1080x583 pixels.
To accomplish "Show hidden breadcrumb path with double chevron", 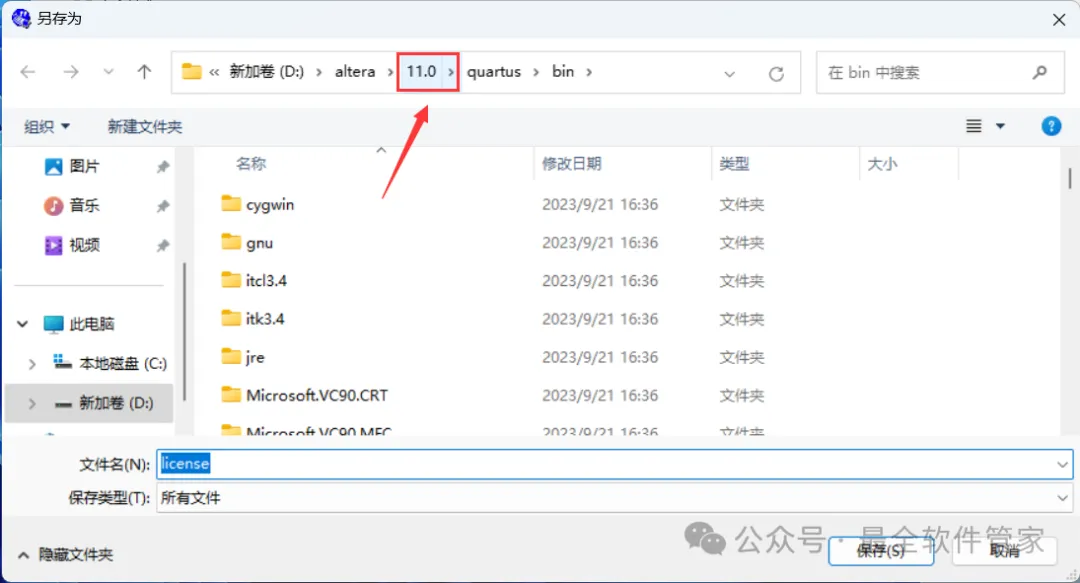I will tap(214, 72).
